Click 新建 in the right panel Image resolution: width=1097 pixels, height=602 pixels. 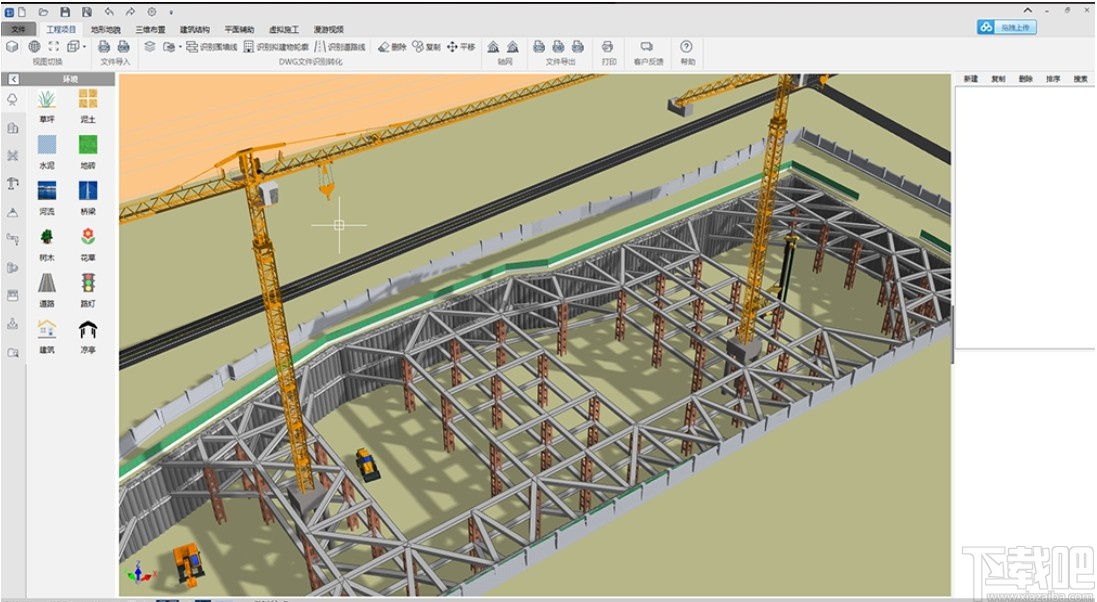(970, 79)
